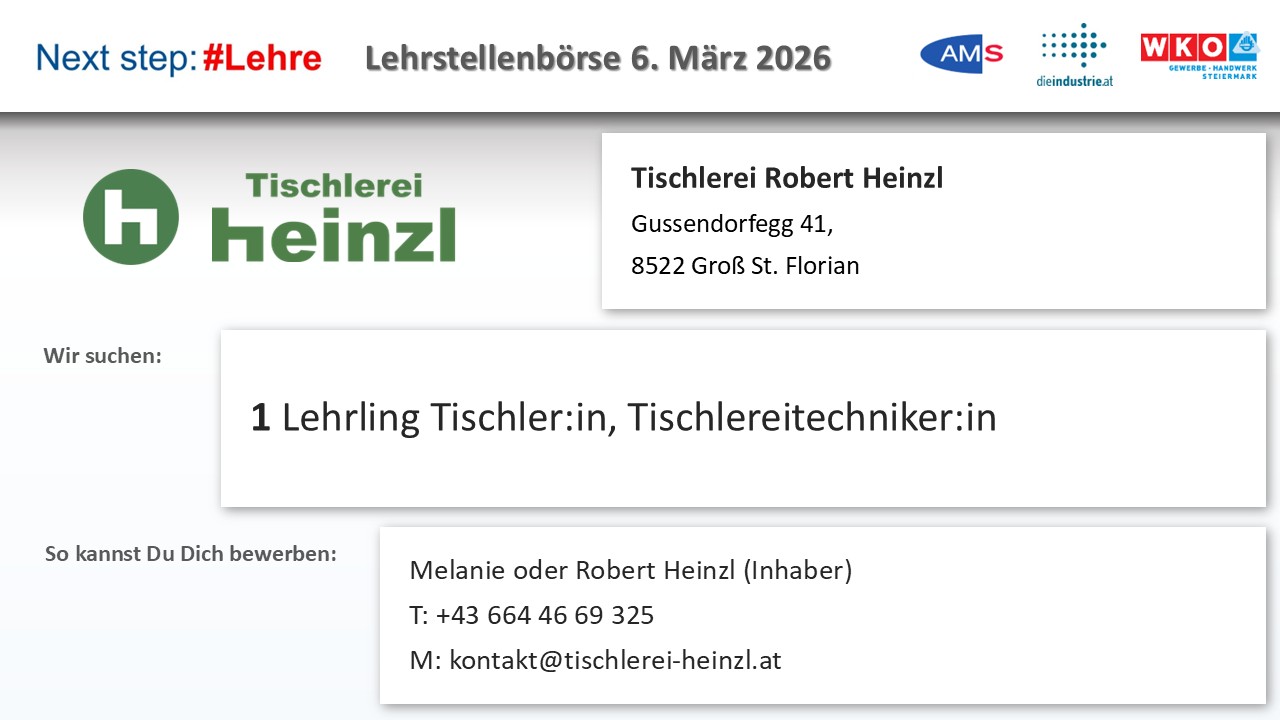Click the Lehrstellenbörse 6. März 2026 heading
Screen dimensions: 1280x720
coord(598,58)
